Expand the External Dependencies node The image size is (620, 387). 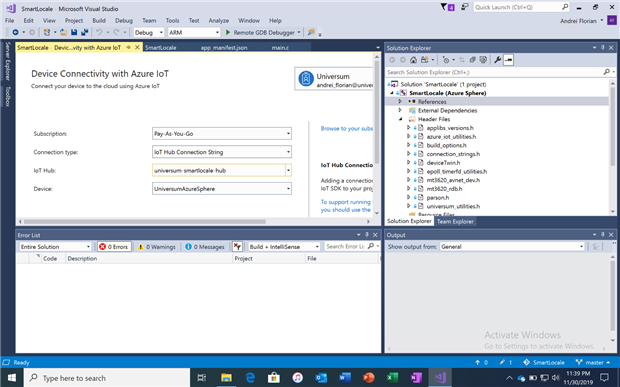pyautogui.click(x=400, y=110)
